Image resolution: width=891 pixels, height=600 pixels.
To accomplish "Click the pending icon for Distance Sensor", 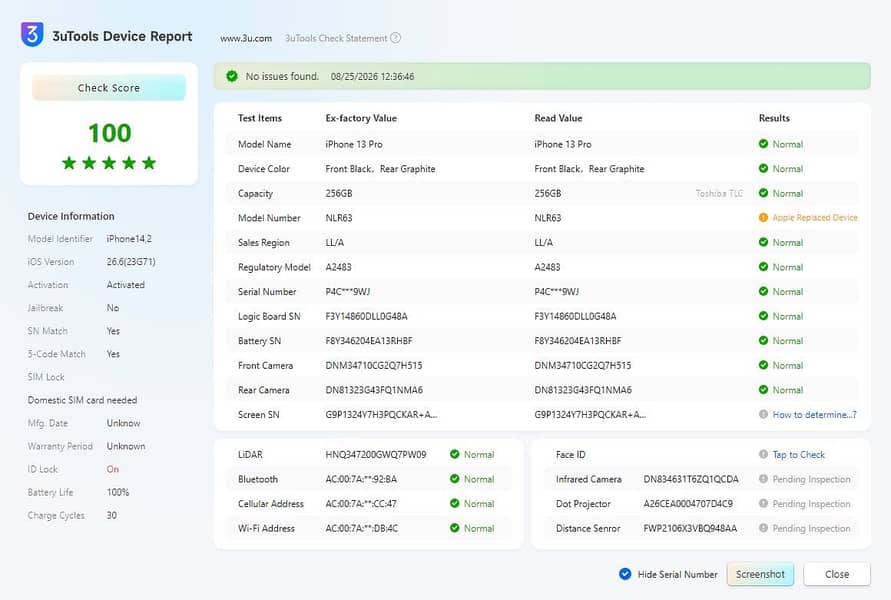I will [x=763, y=528].
